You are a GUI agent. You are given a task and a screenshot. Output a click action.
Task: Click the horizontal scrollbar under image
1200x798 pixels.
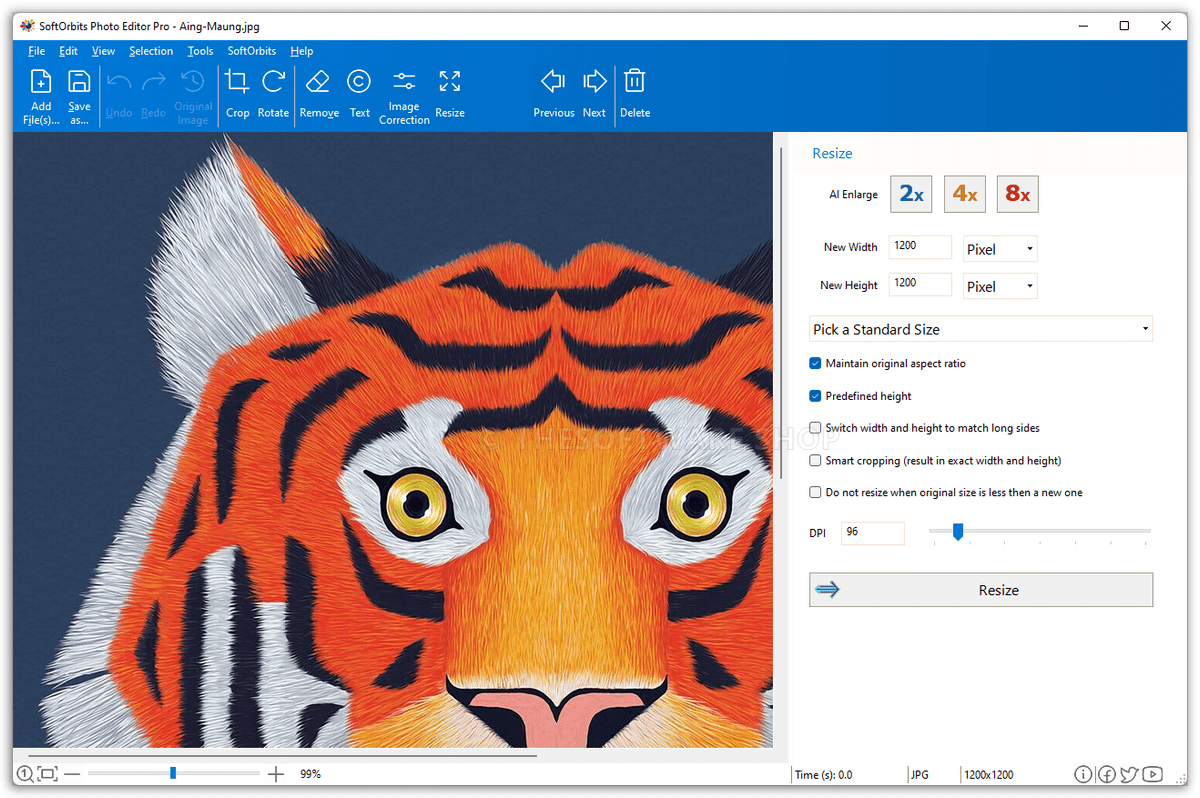283,755
